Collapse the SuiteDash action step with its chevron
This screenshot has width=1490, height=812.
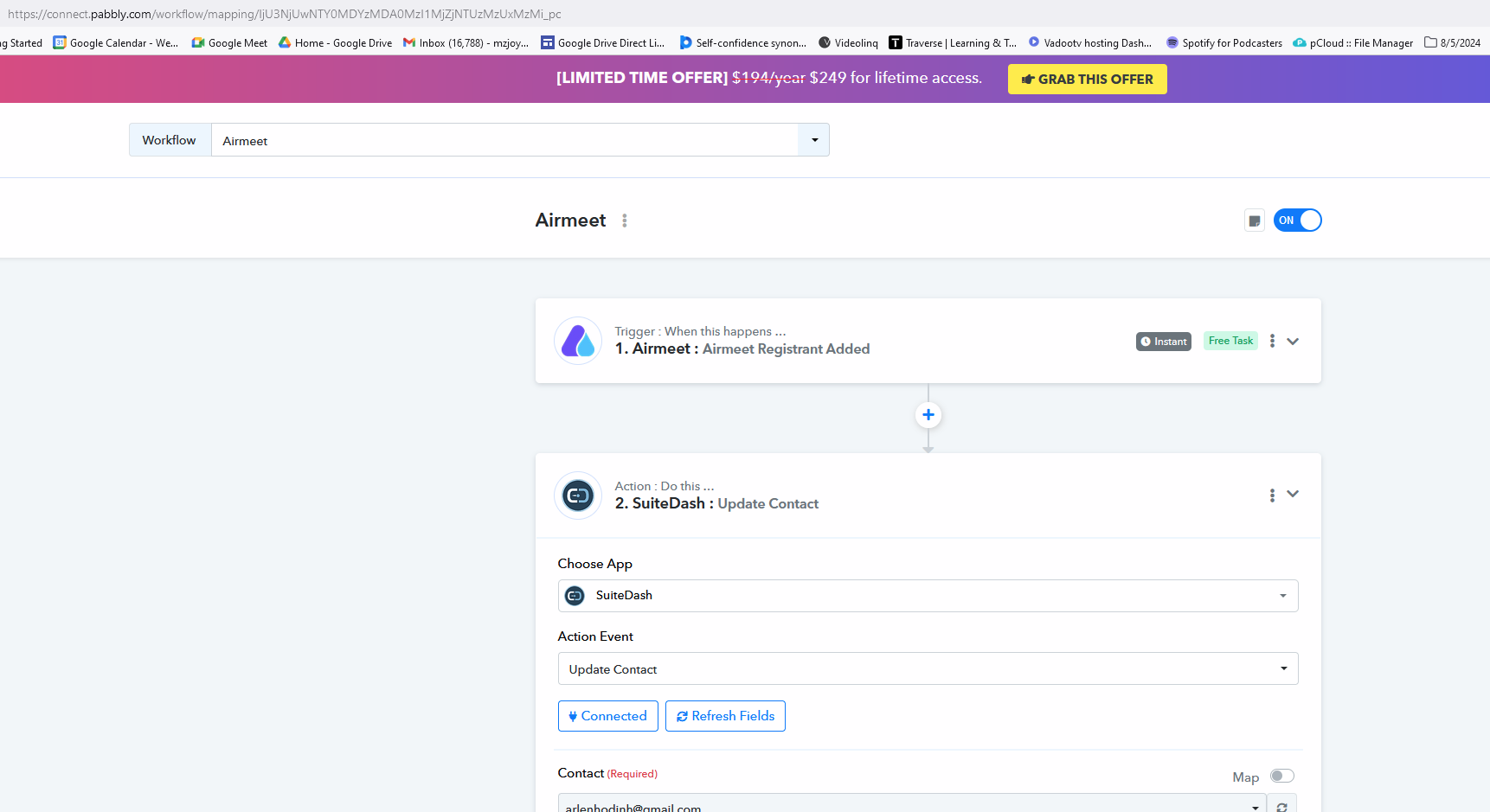click(1293, 494)
